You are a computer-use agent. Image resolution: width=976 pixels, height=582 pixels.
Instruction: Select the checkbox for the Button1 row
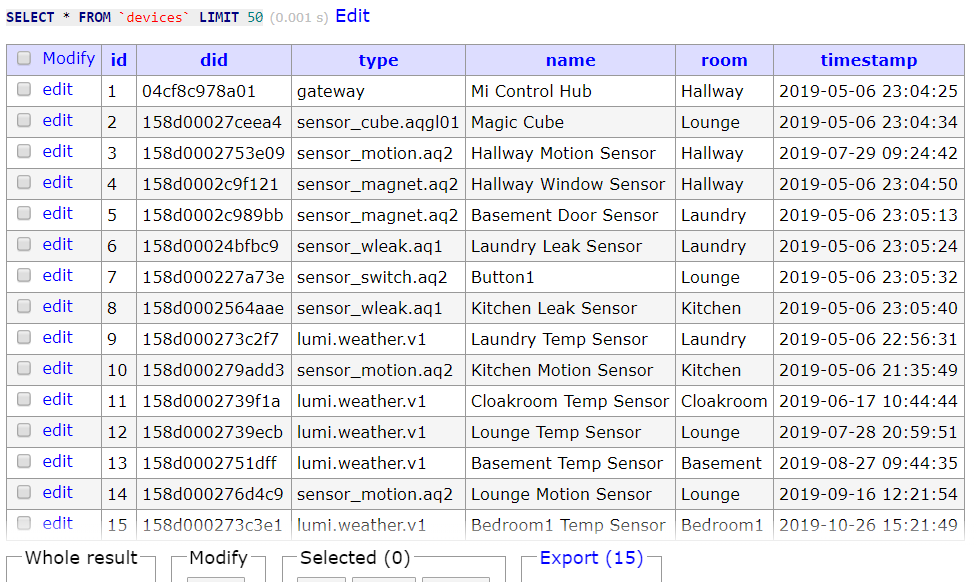pyautogui.click(x=24, y=275)
